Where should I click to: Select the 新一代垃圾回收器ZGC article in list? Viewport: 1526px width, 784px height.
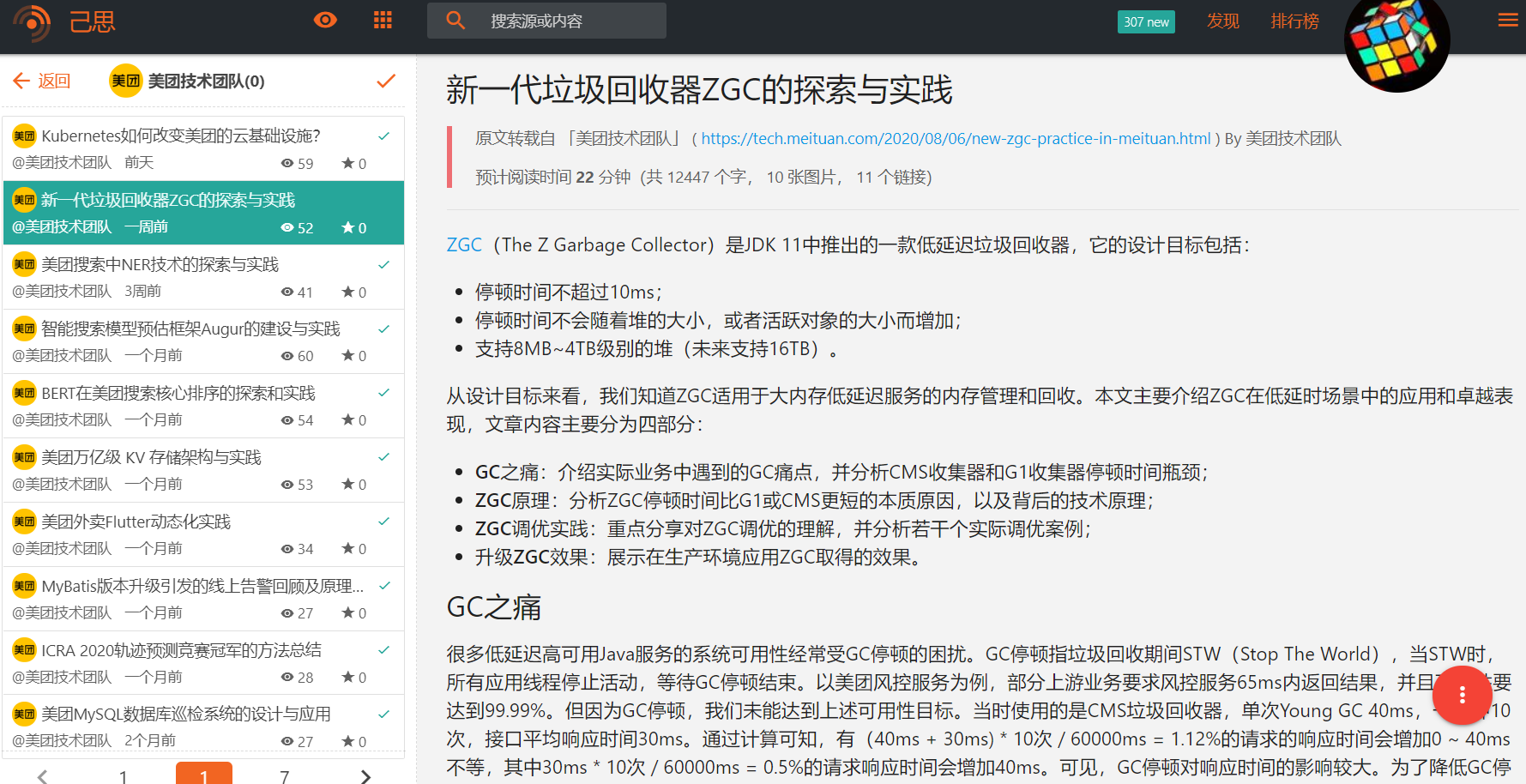tap(203, 213)
